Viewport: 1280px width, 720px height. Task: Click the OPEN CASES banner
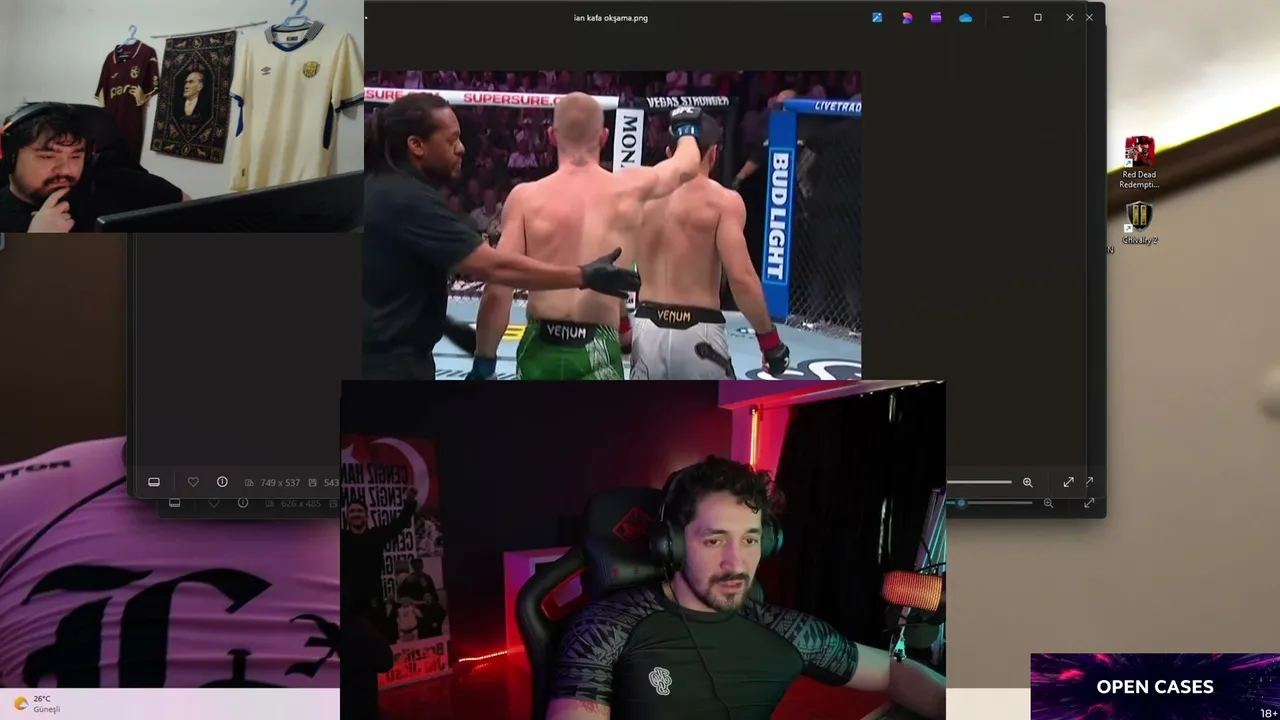click(x=1155, y=687)
